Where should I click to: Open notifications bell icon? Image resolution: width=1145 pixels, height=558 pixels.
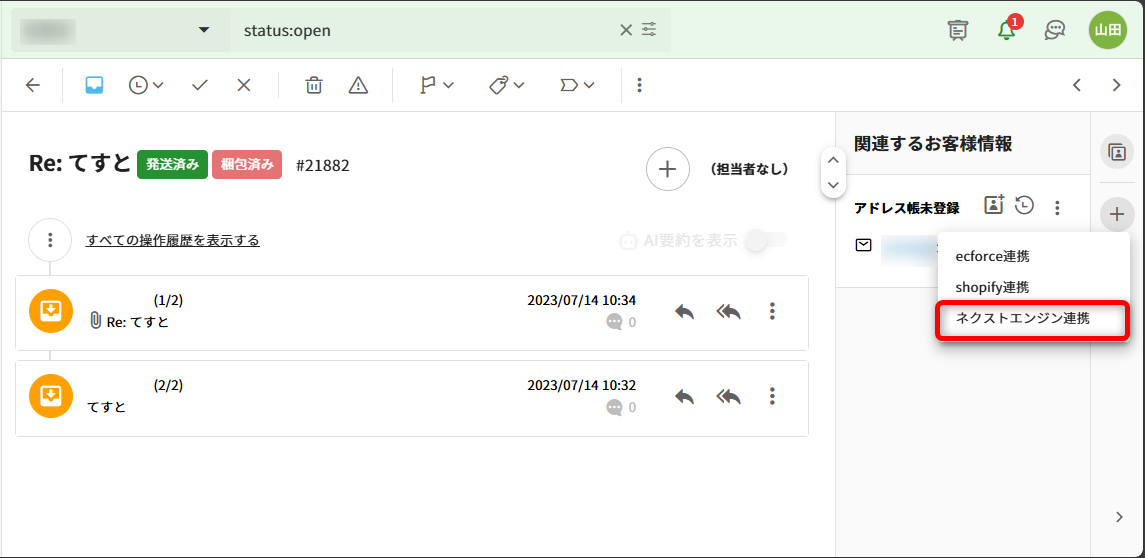coord(1007,30)
